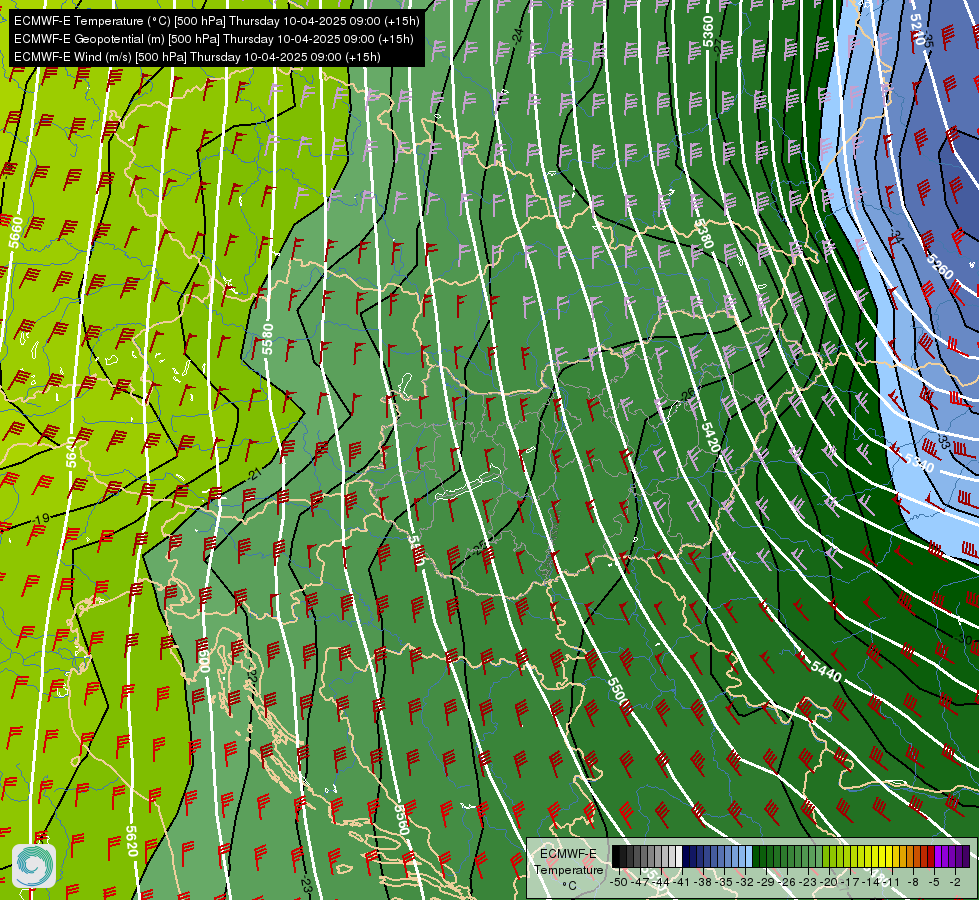Select the ECMWF-E Wind title line
Screen dimensions: 979x900
(197, 57)
